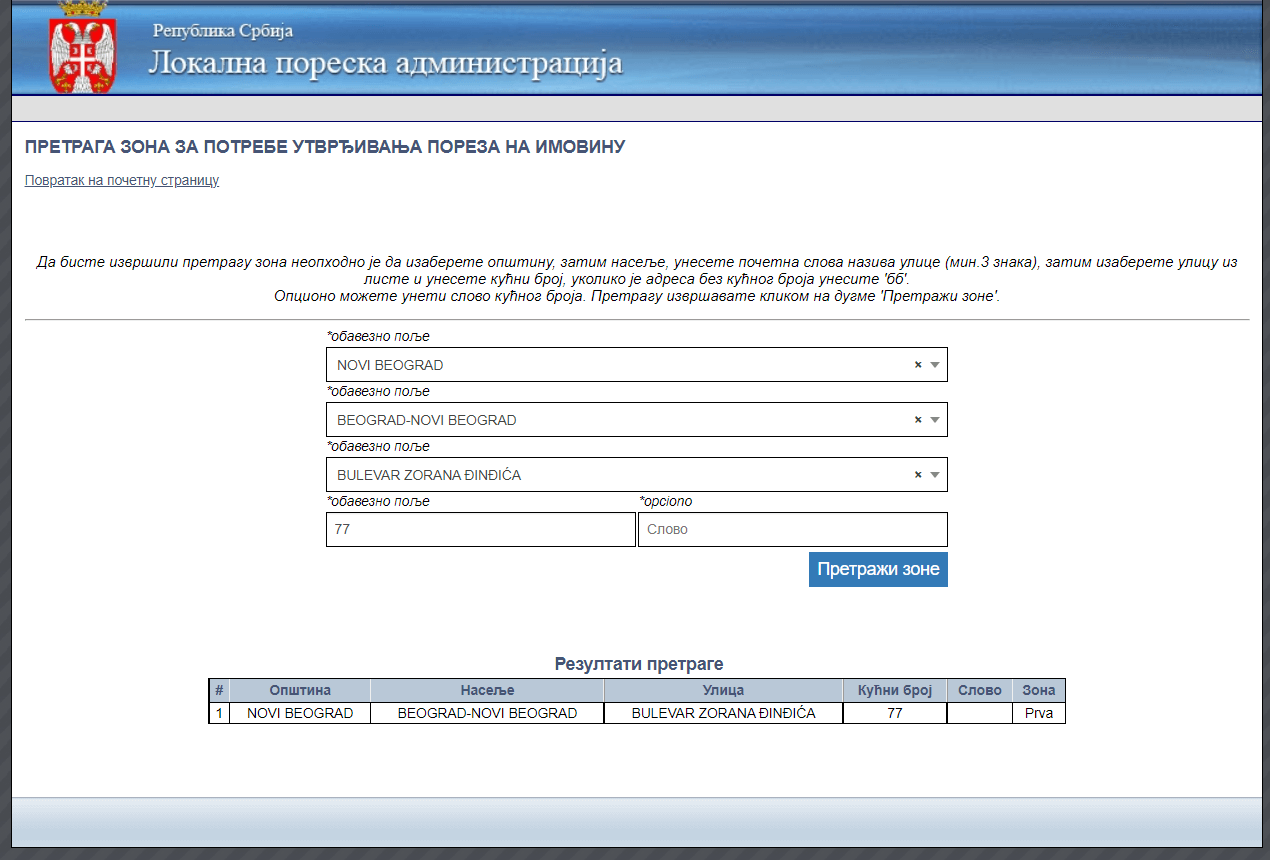Click the Општина column header
Image resolution: width=1270 pixels, height=860 pixels.
tap(300, 690)
